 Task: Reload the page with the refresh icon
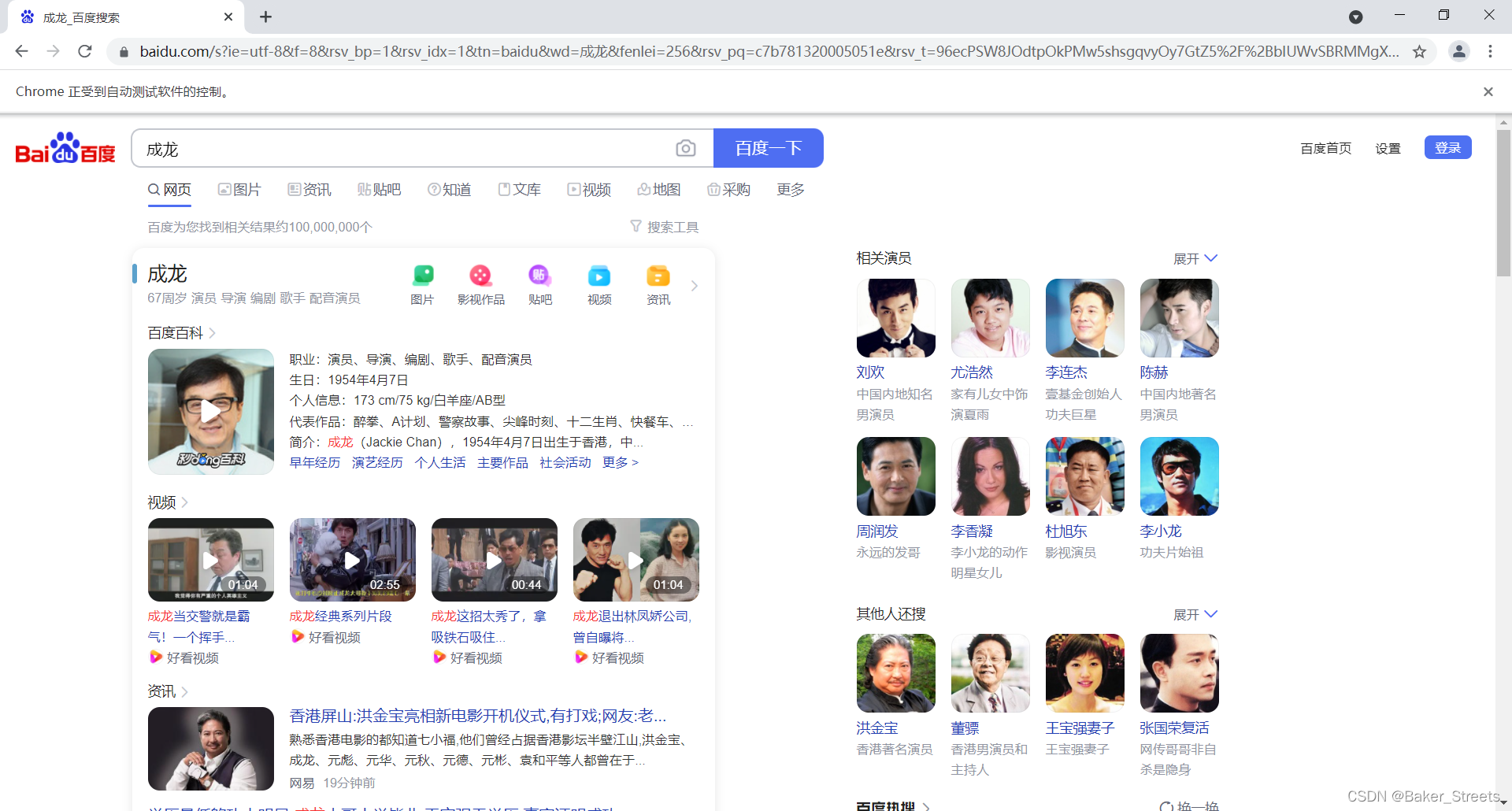click(85, 51)
